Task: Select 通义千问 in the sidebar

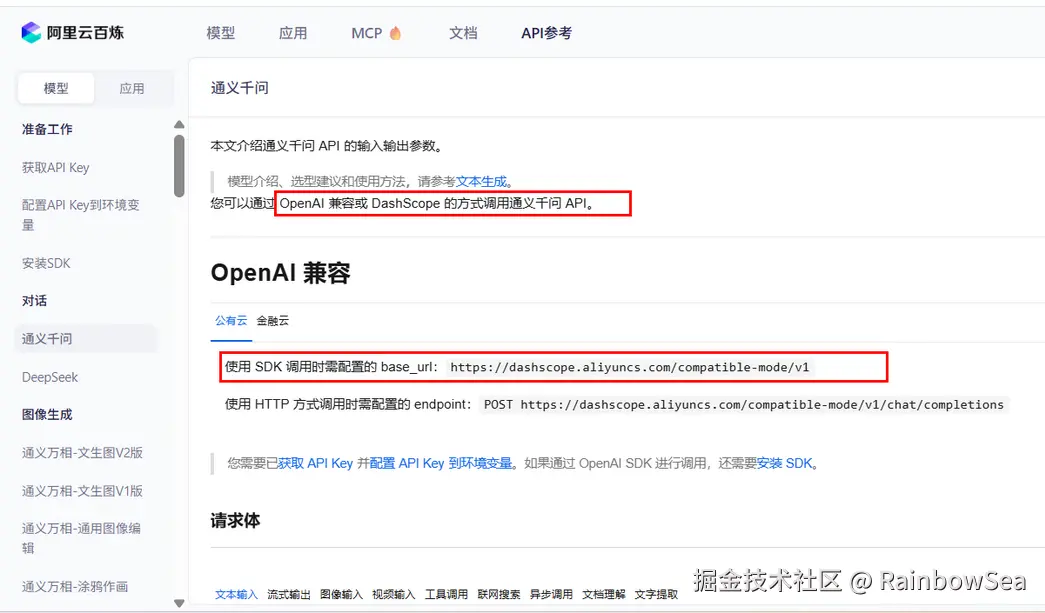Action: pos(86,338)
